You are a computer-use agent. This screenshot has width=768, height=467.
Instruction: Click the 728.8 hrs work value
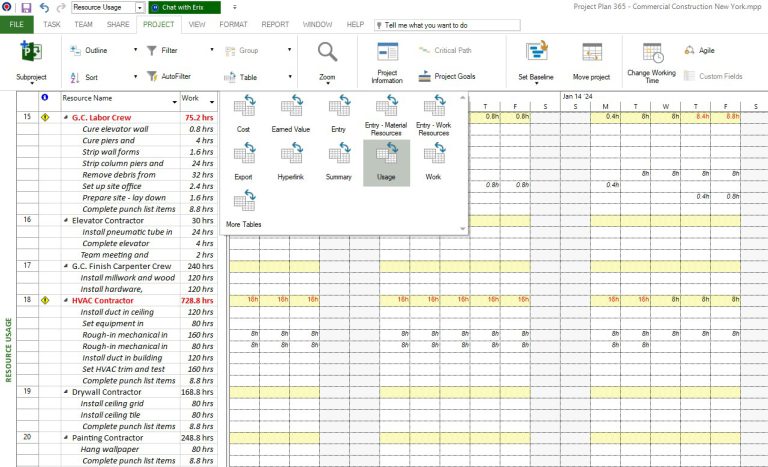[197, 300]
